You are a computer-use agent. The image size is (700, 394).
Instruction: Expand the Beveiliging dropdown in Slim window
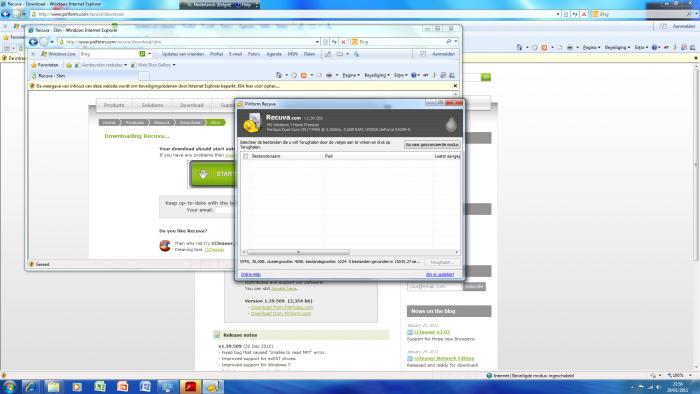pyautogui.click(x=377, y=75)
